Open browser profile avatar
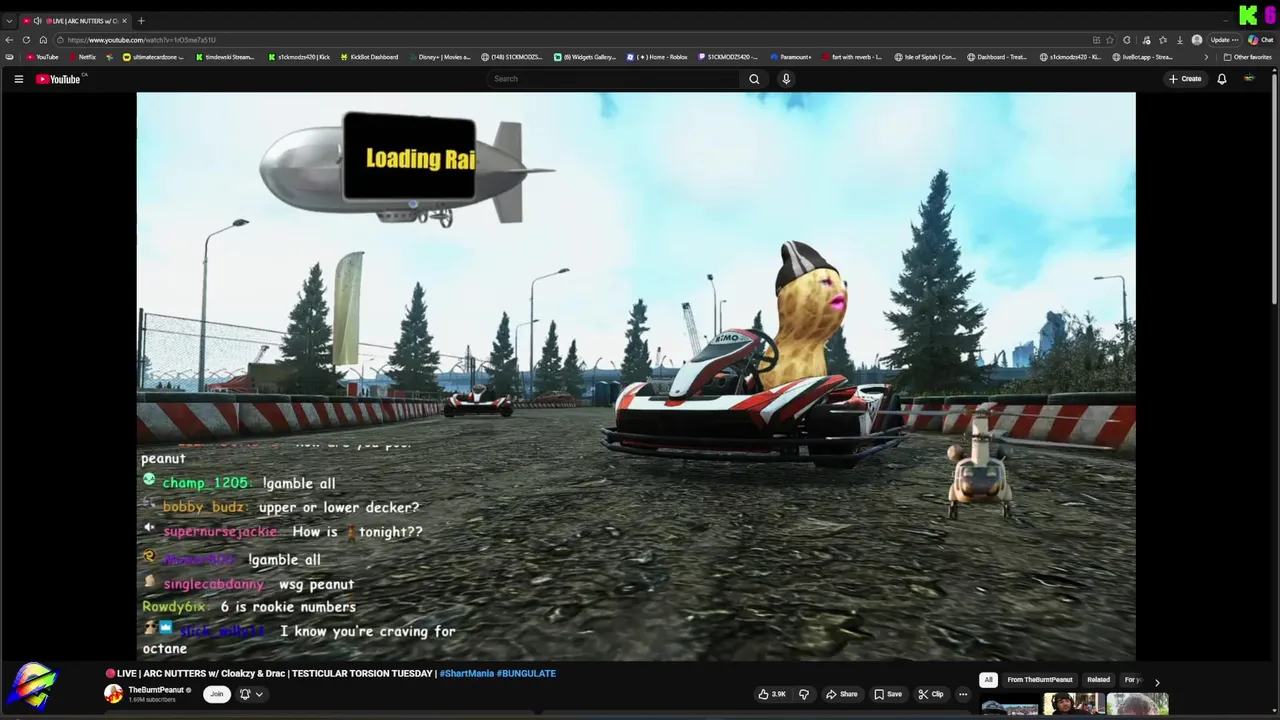Viewport: 1280px width, 720px height. tap(1197, 40)
